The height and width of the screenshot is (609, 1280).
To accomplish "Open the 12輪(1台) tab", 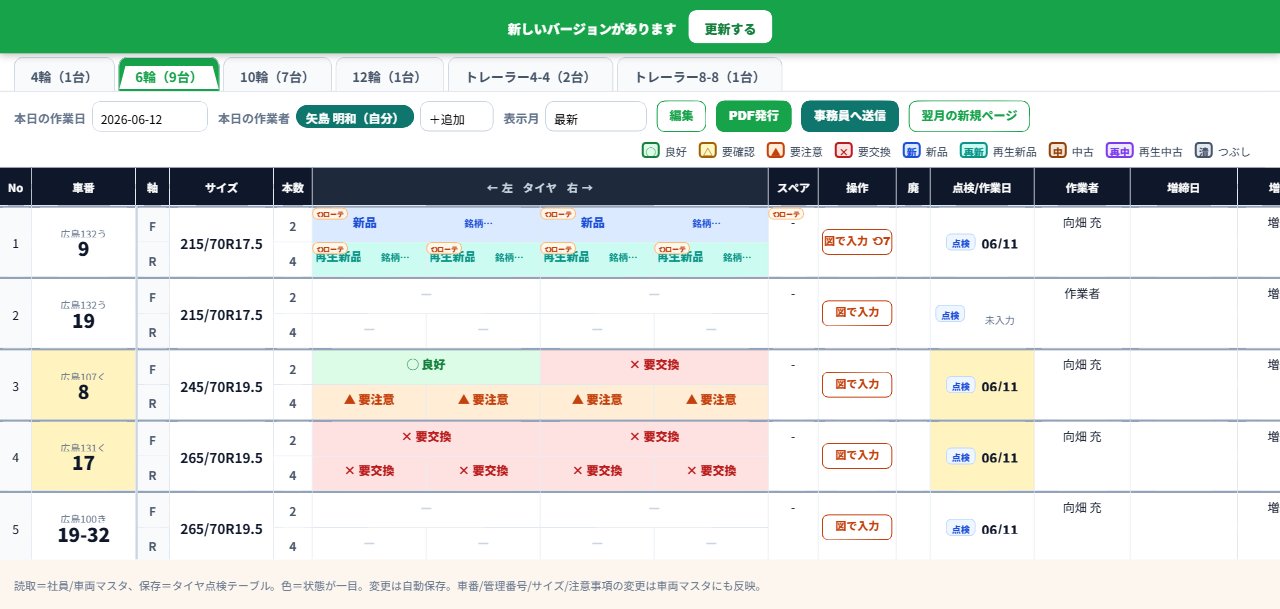I will coord(389,76).
